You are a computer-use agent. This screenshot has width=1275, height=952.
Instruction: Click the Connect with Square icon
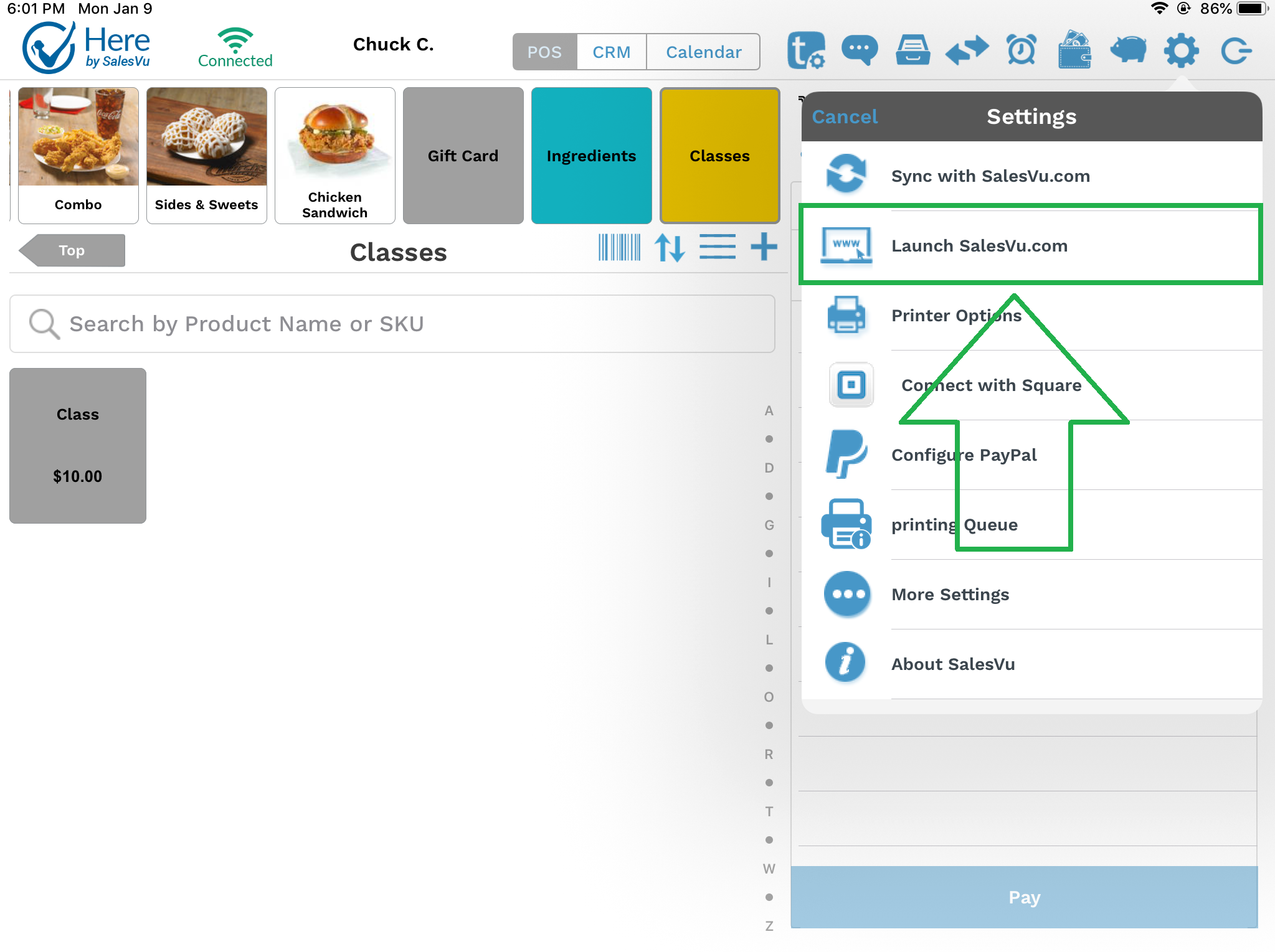pos(847,385)
